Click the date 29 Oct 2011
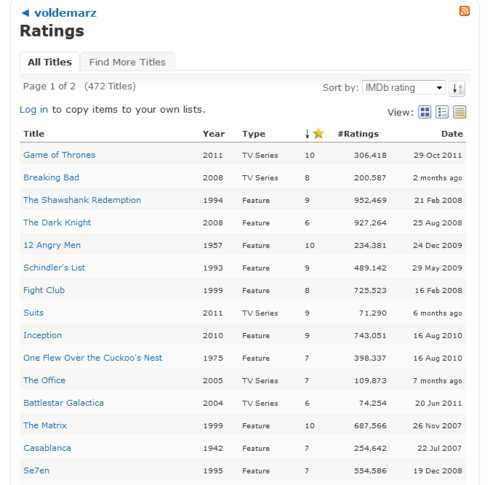 click(438, 155)
